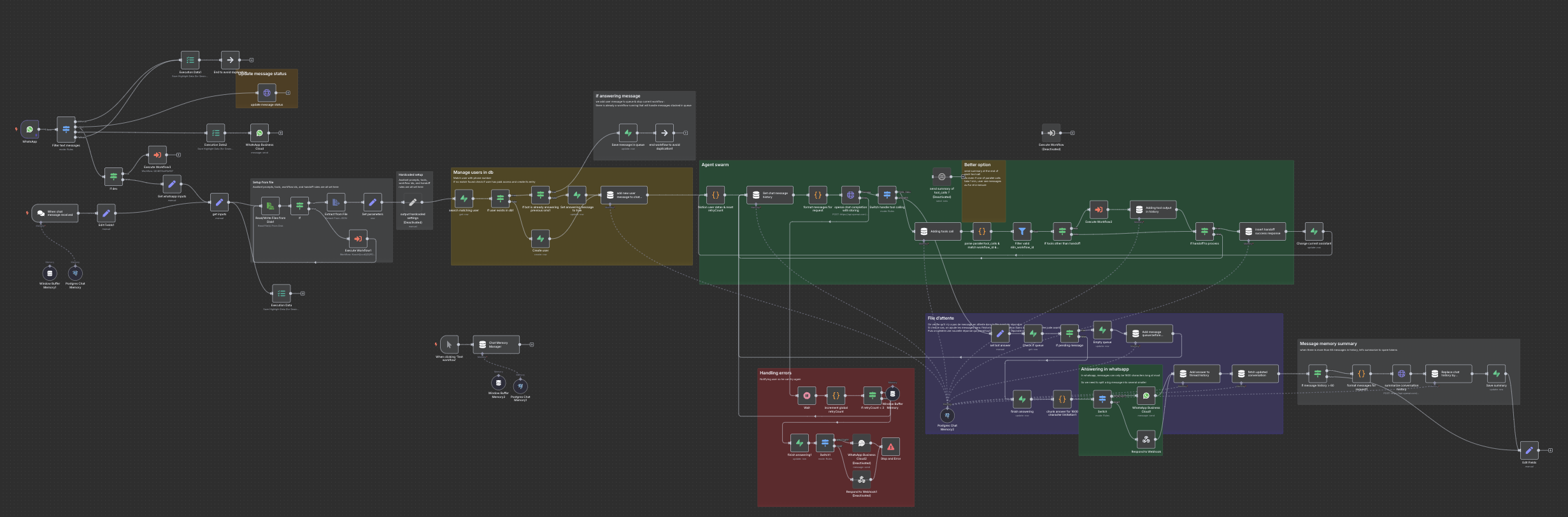Open the Stop and Error node
Image resolution: width=1568 pixels, height=517 pixels.
pyautogui.click(x=890, y=447)
